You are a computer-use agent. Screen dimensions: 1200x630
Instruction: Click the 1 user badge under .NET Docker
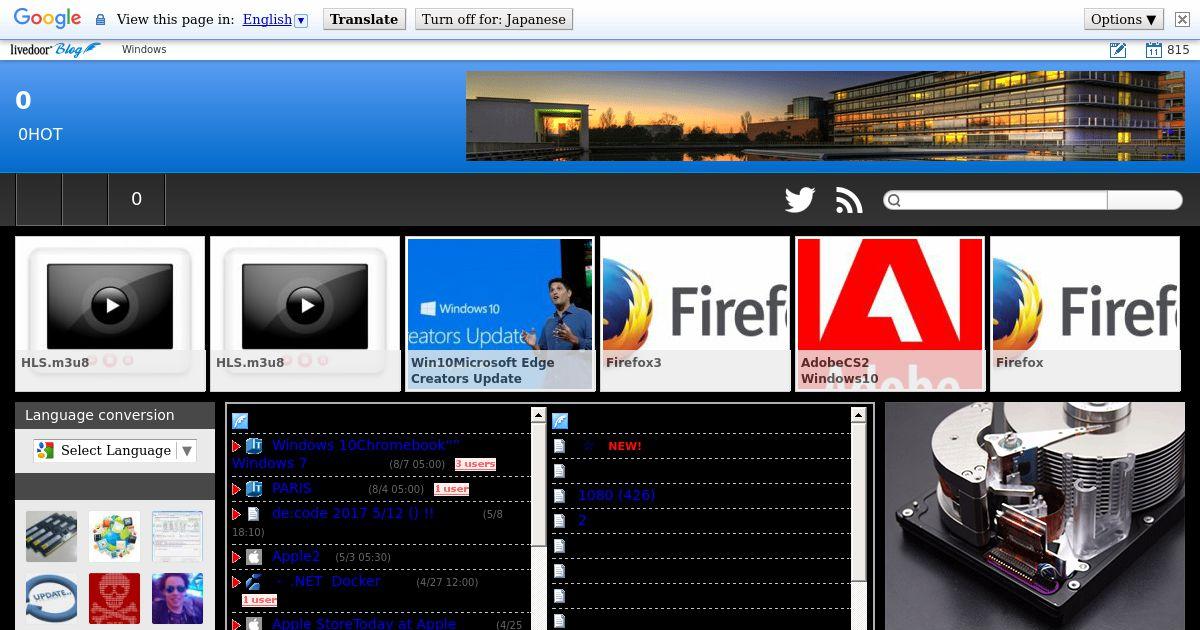point(259,600)
